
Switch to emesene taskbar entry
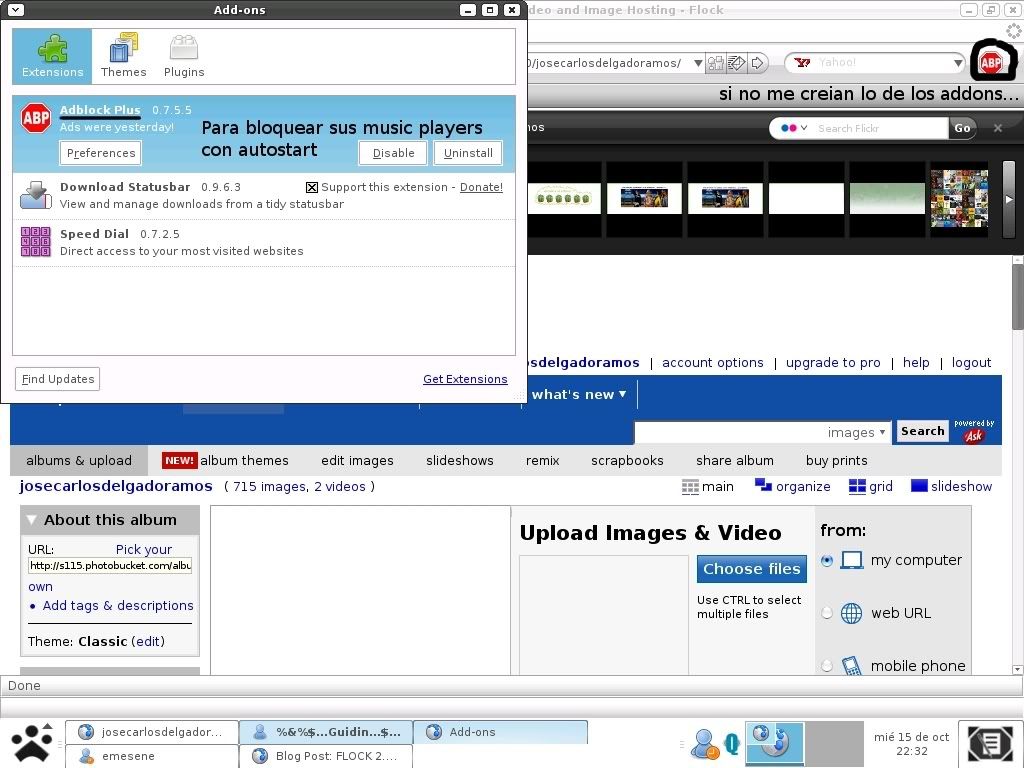point(152,756)
